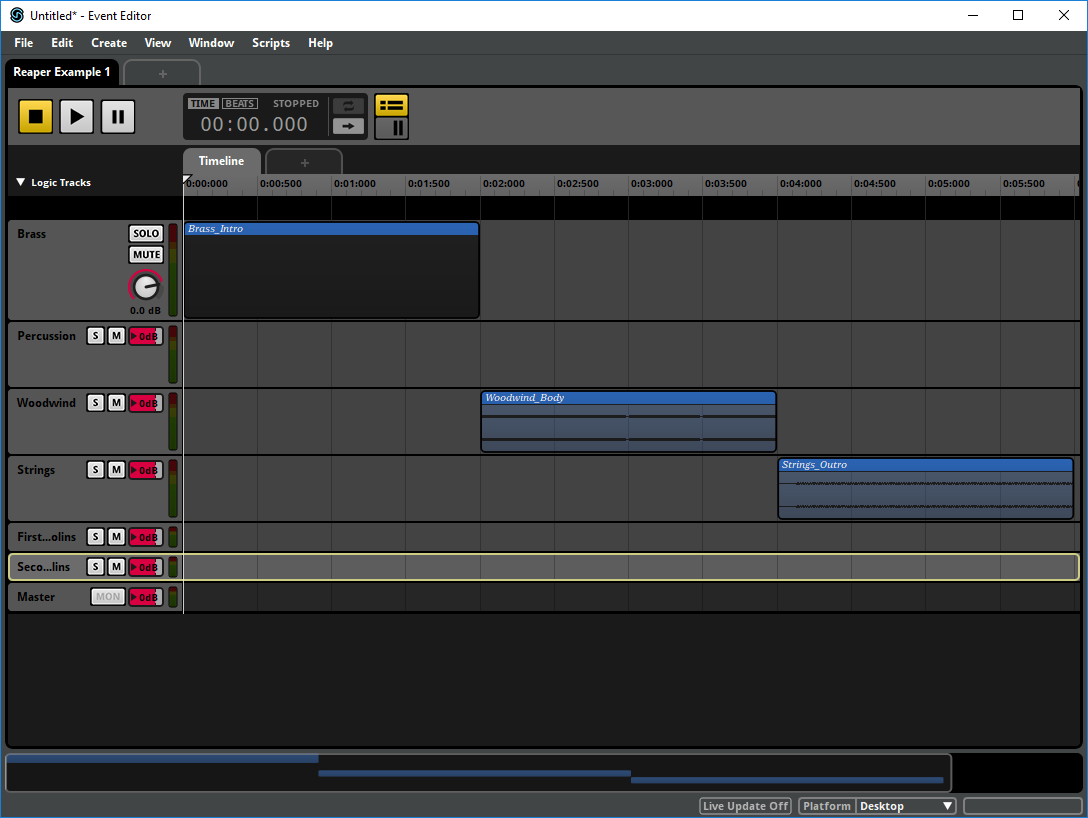Select the Stop transport icon

[x=35, y=116]
